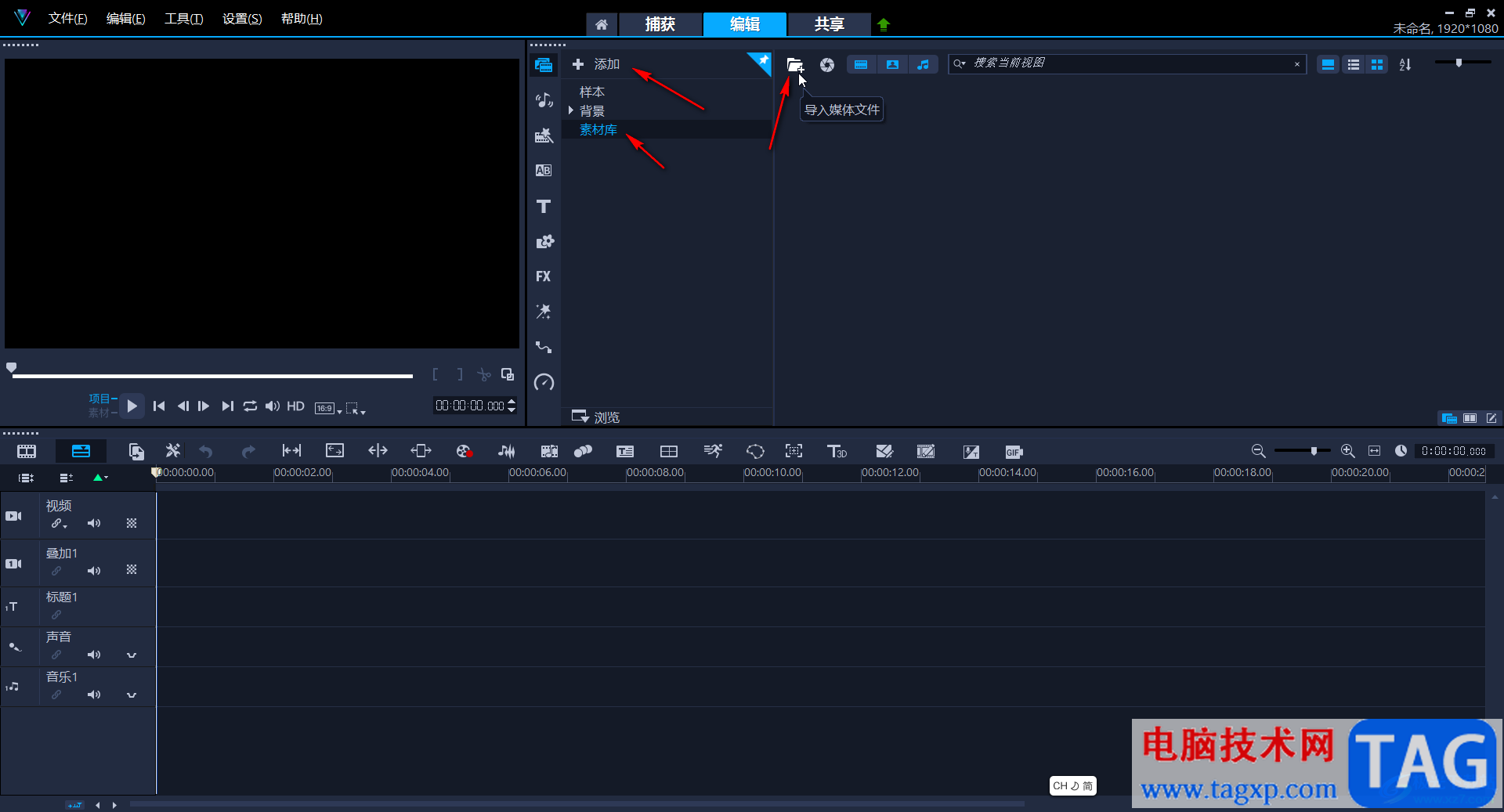Open the Sound/Audio library icon
The height and width of the screenshot is (812, 1504).
click(x=544, y=100)
